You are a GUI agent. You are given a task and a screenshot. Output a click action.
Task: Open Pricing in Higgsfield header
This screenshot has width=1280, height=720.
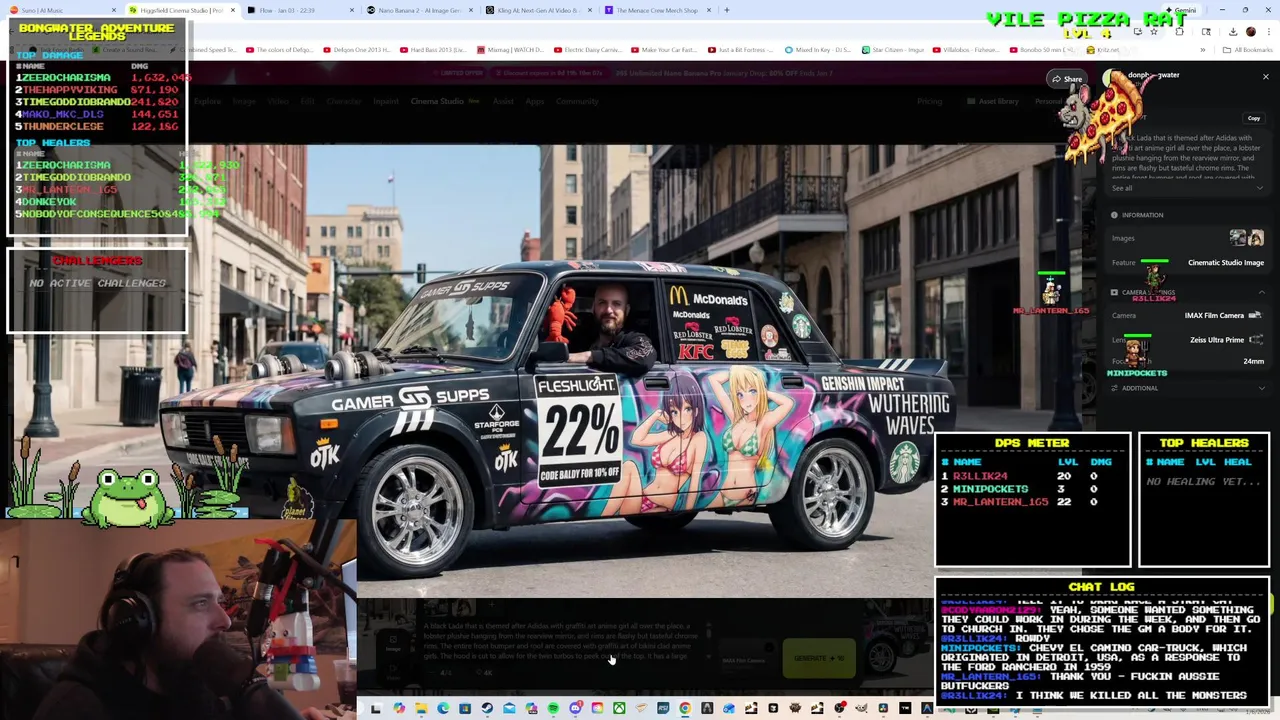pyautogui.click(x=929, y=101)
